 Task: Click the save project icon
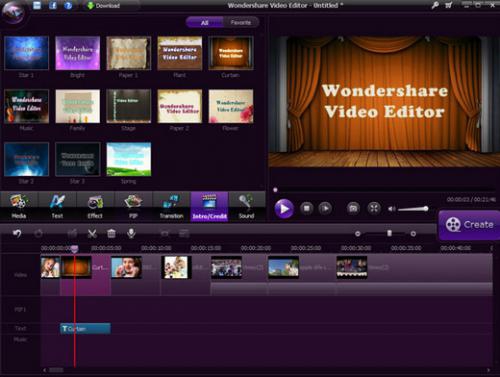coord(37,5)
